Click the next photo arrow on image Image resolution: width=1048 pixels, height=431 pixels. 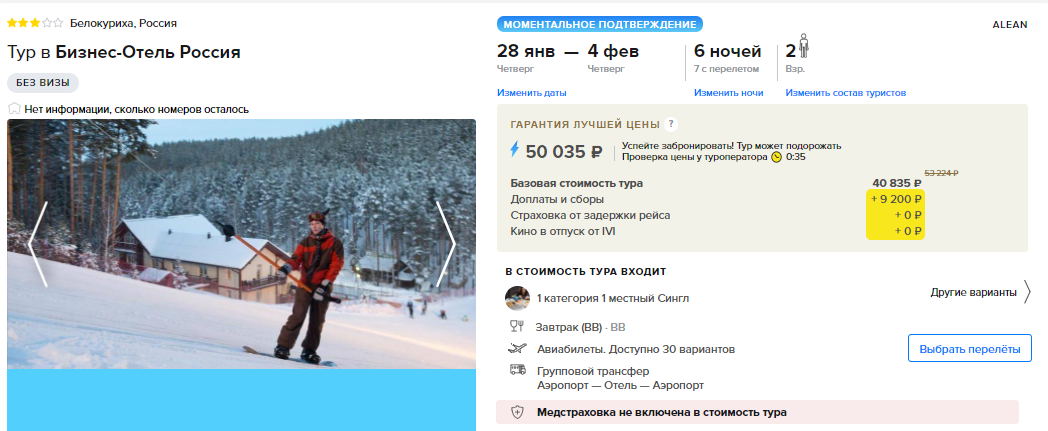pyautogui.click(x=446, y=245)
